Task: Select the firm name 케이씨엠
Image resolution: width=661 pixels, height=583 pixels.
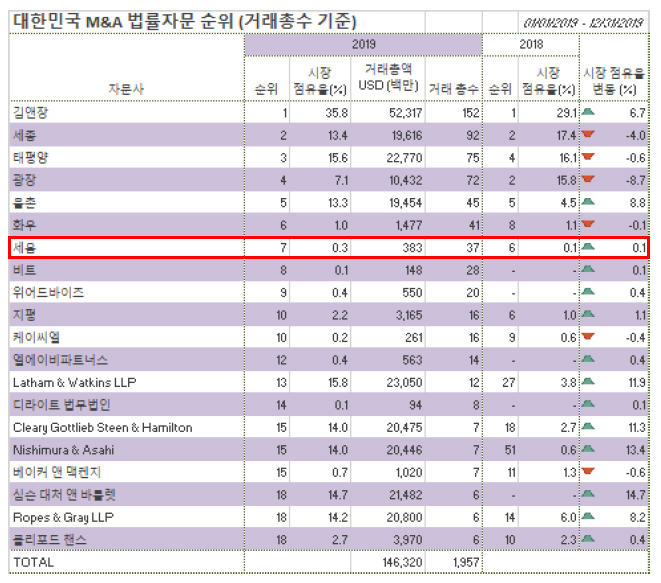Action: point(36,337)
